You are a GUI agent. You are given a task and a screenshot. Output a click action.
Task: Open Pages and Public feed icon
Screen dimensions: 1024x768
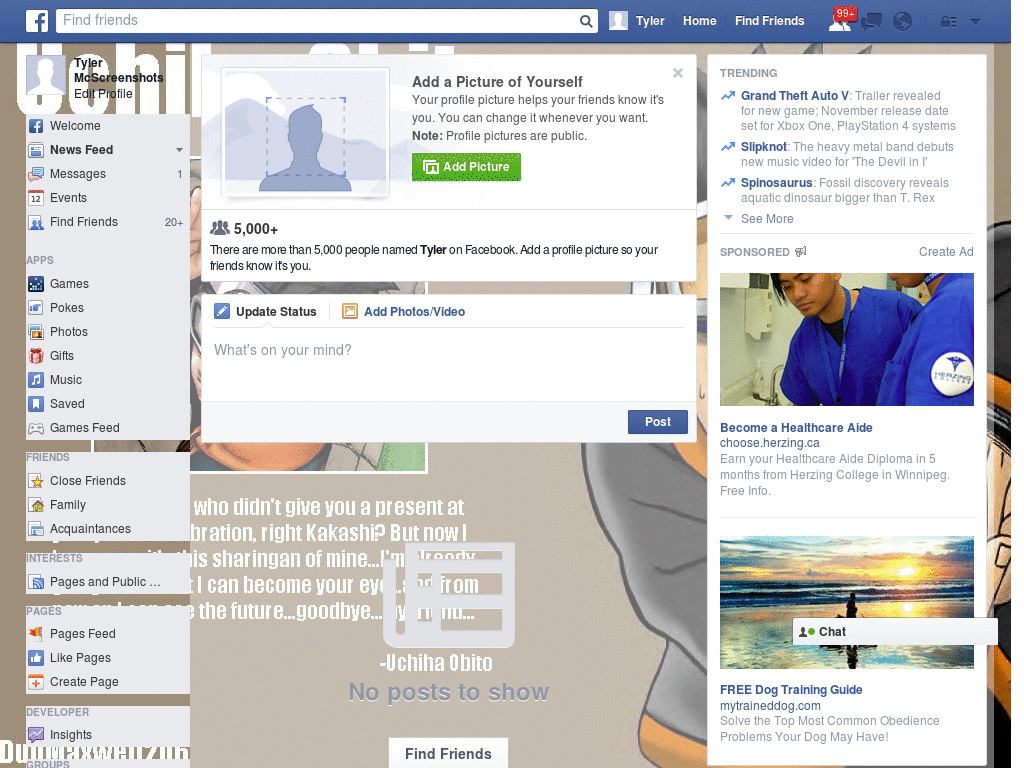pyautogui.click(x=36, y=582)
